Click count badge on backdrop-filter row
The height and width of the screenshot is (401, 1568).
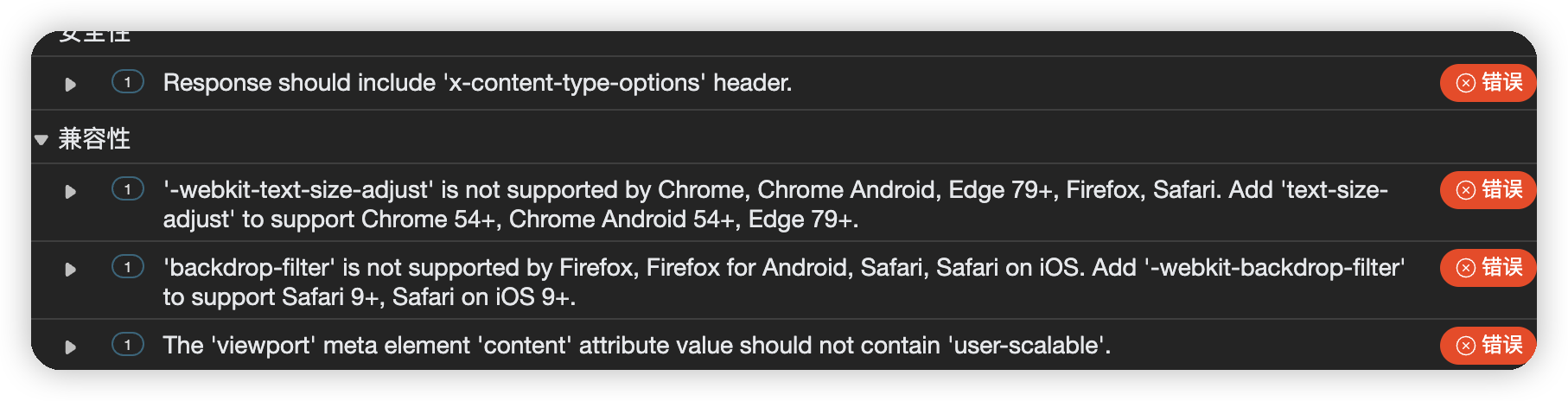128,267
